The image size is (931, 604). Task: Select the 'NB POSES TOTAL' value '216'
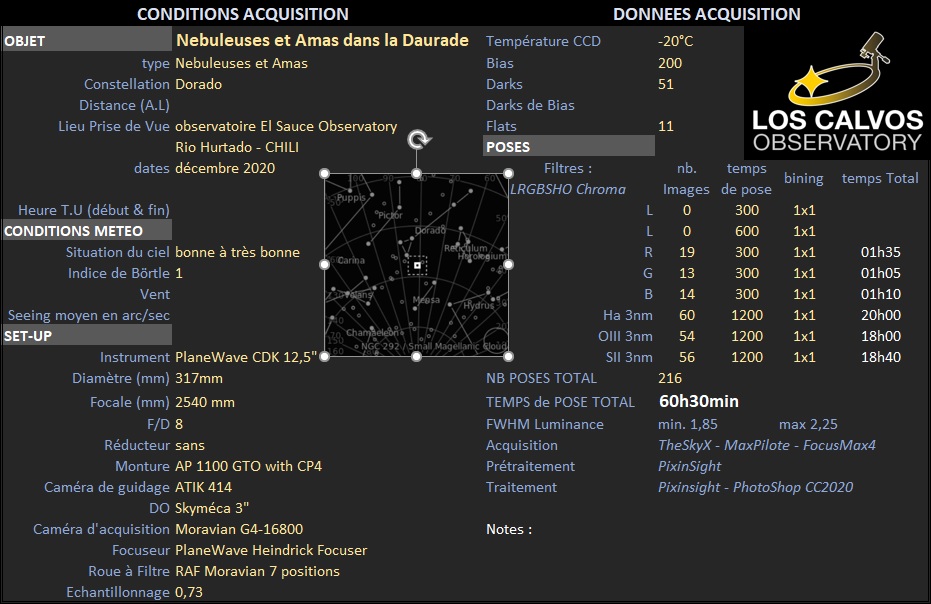(670, 378)
